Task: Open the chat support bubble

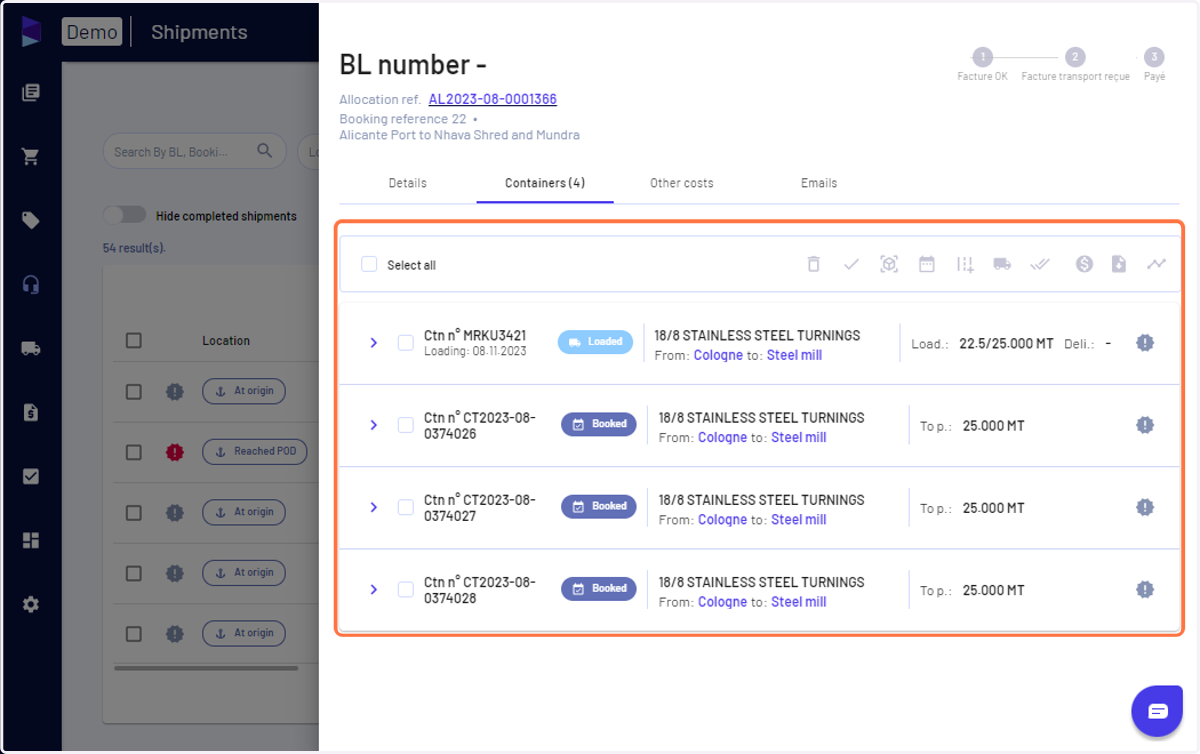Action: pyautogui.click(x=1157, y=711)
